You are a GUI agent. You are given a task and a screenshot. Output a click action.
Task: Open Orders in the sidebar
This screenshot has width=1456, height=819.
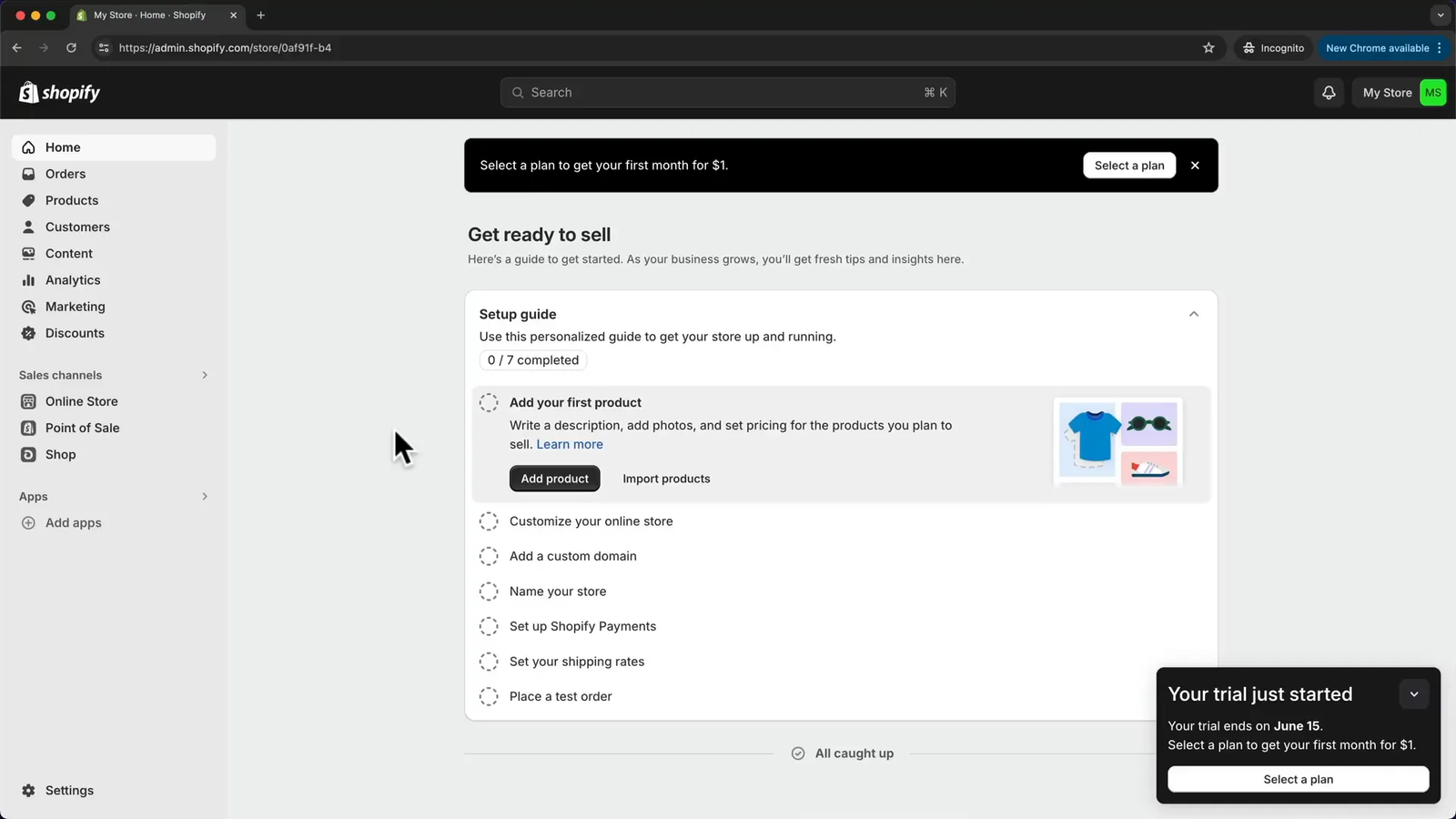[x=114, y=174]
